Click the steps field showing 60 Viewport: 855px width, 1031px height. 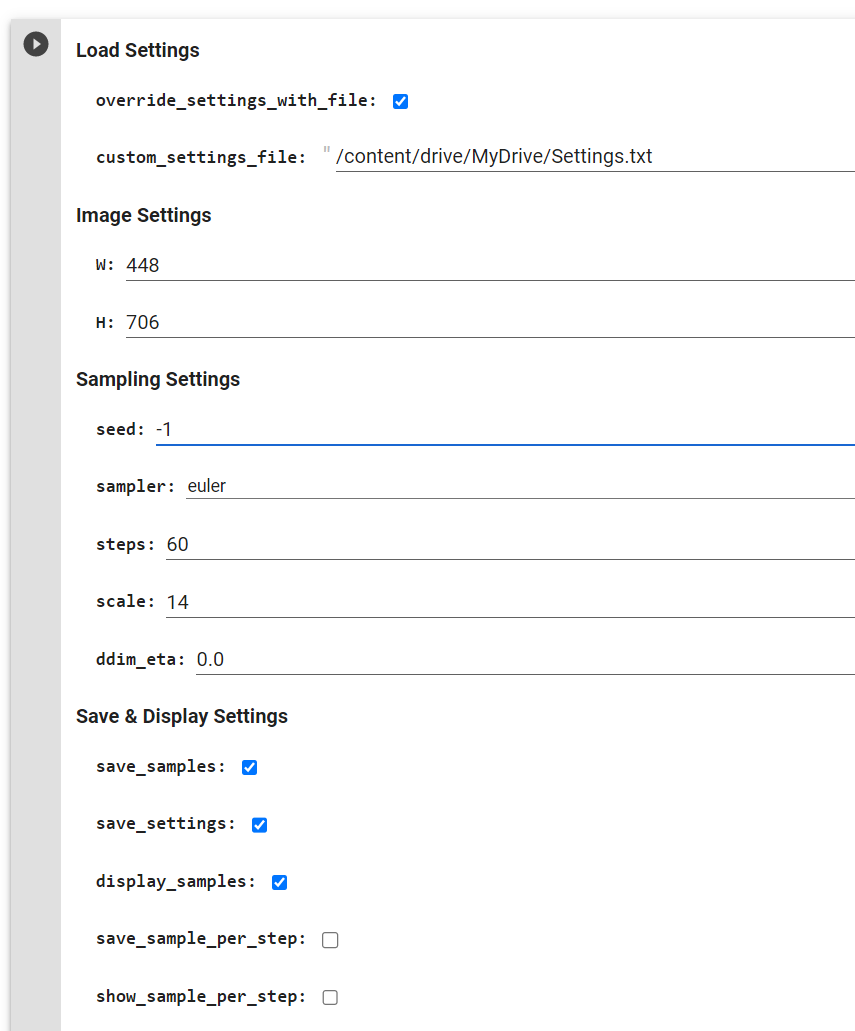[510, 544]
